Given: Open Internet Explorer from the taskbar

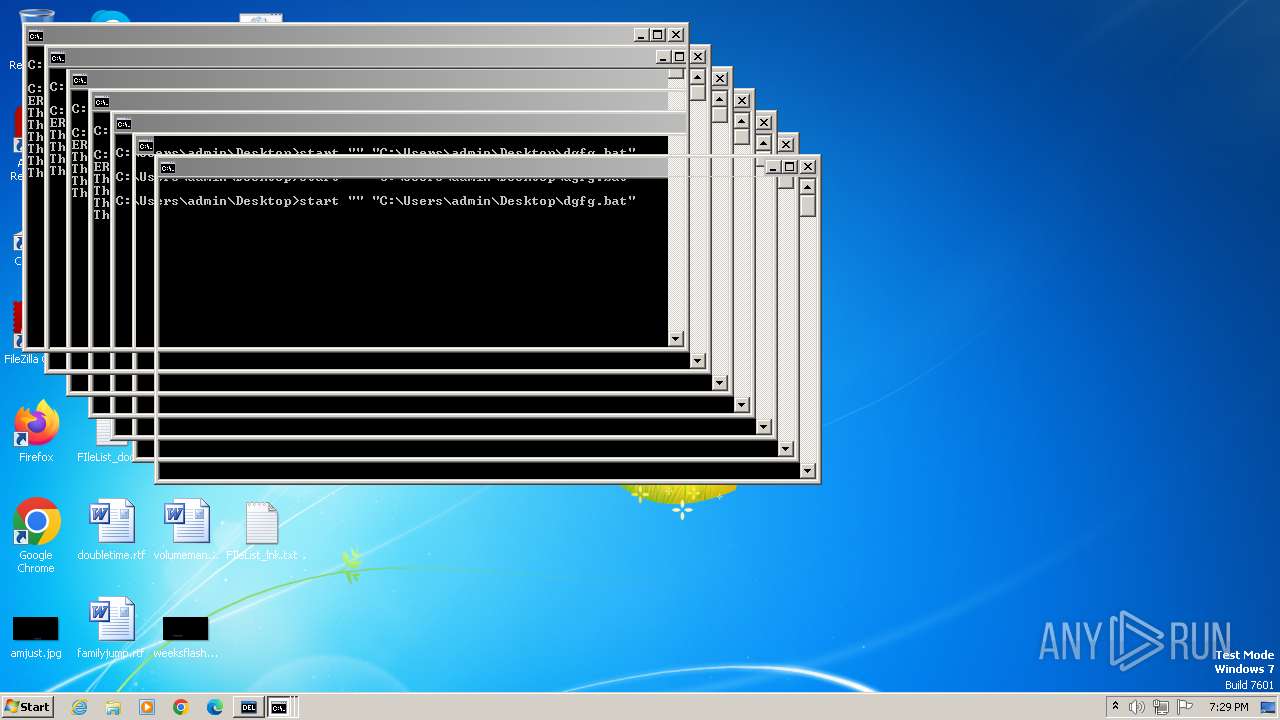Looking at the screenshot, I should [x=79, y=707].
